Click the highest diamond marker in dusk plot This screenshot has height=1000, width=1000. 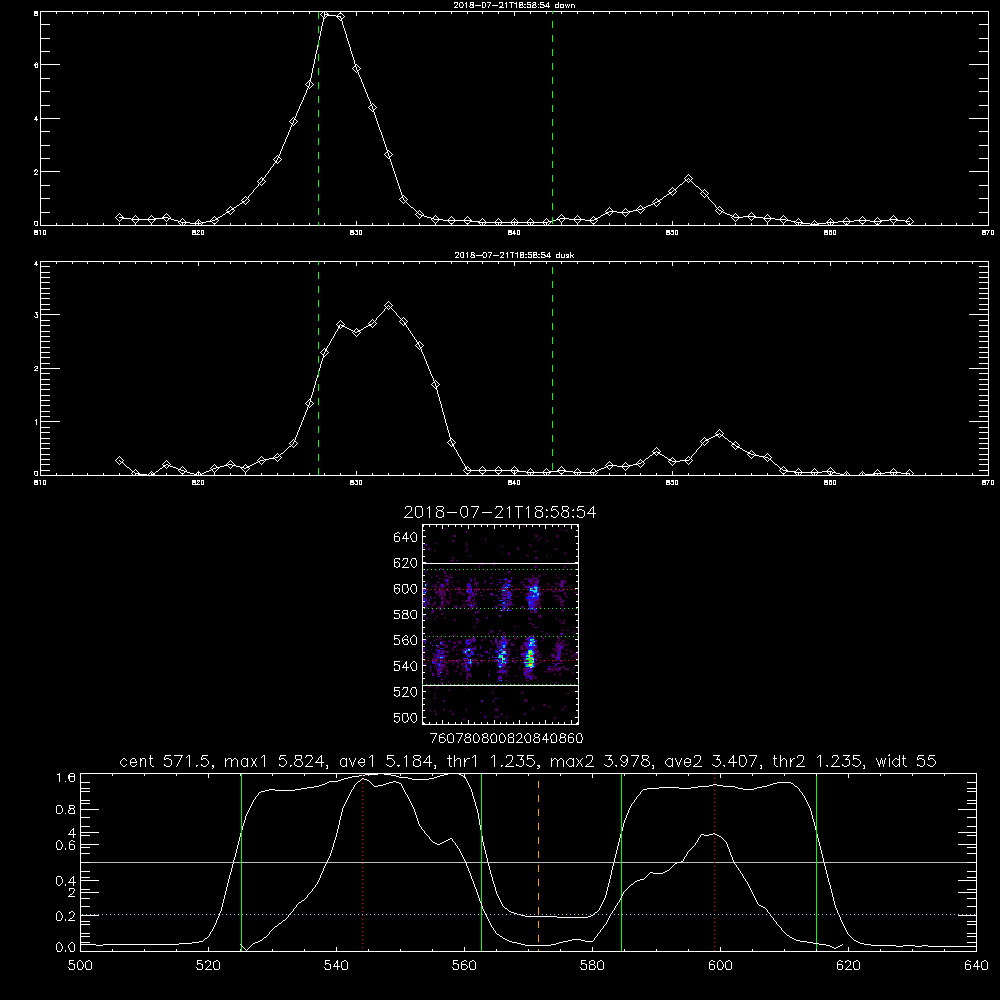(388, 306)
